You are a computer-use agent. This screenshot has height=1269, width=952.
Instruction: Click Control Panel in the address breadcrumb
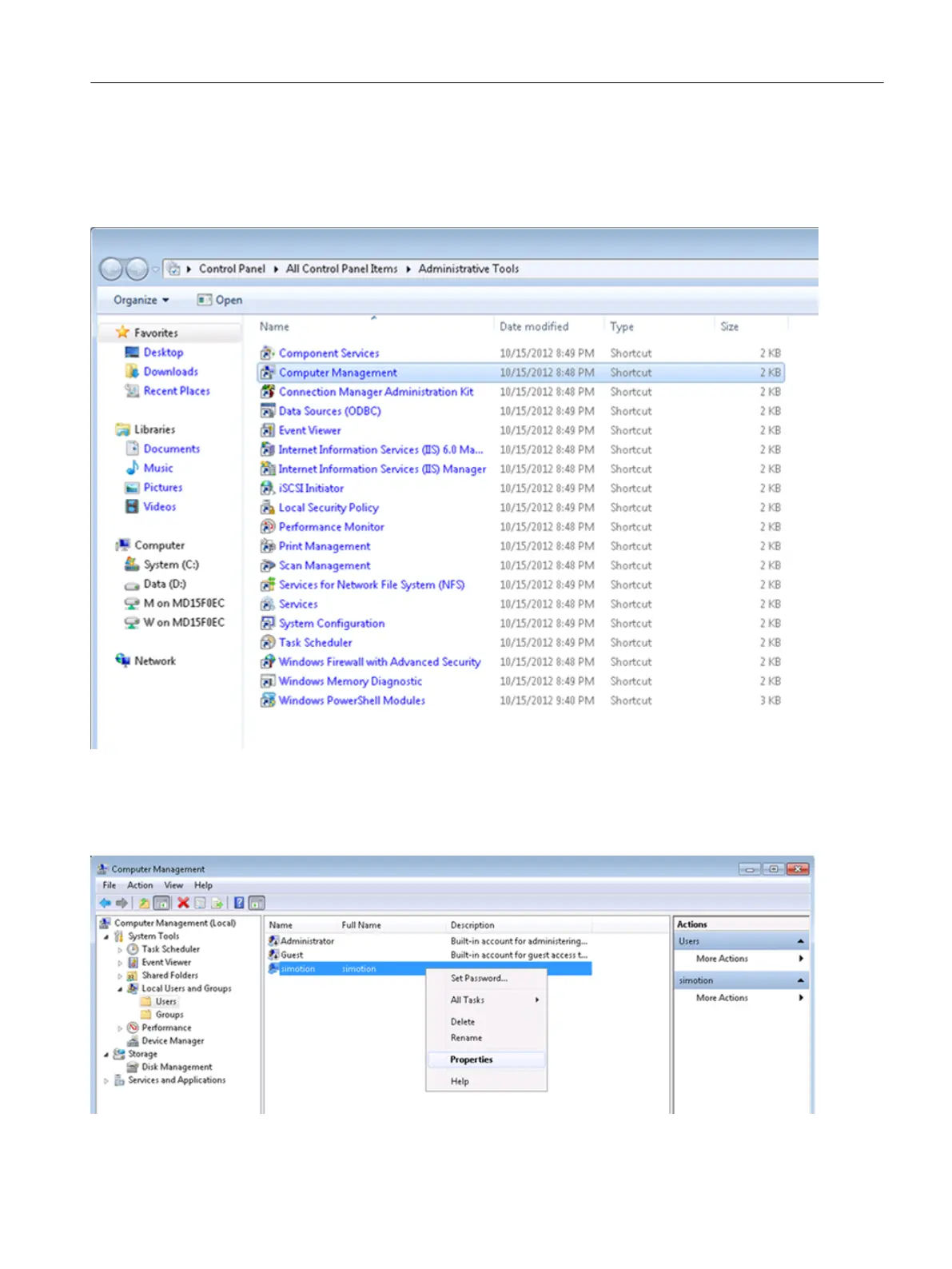click(x=232, y=269)
